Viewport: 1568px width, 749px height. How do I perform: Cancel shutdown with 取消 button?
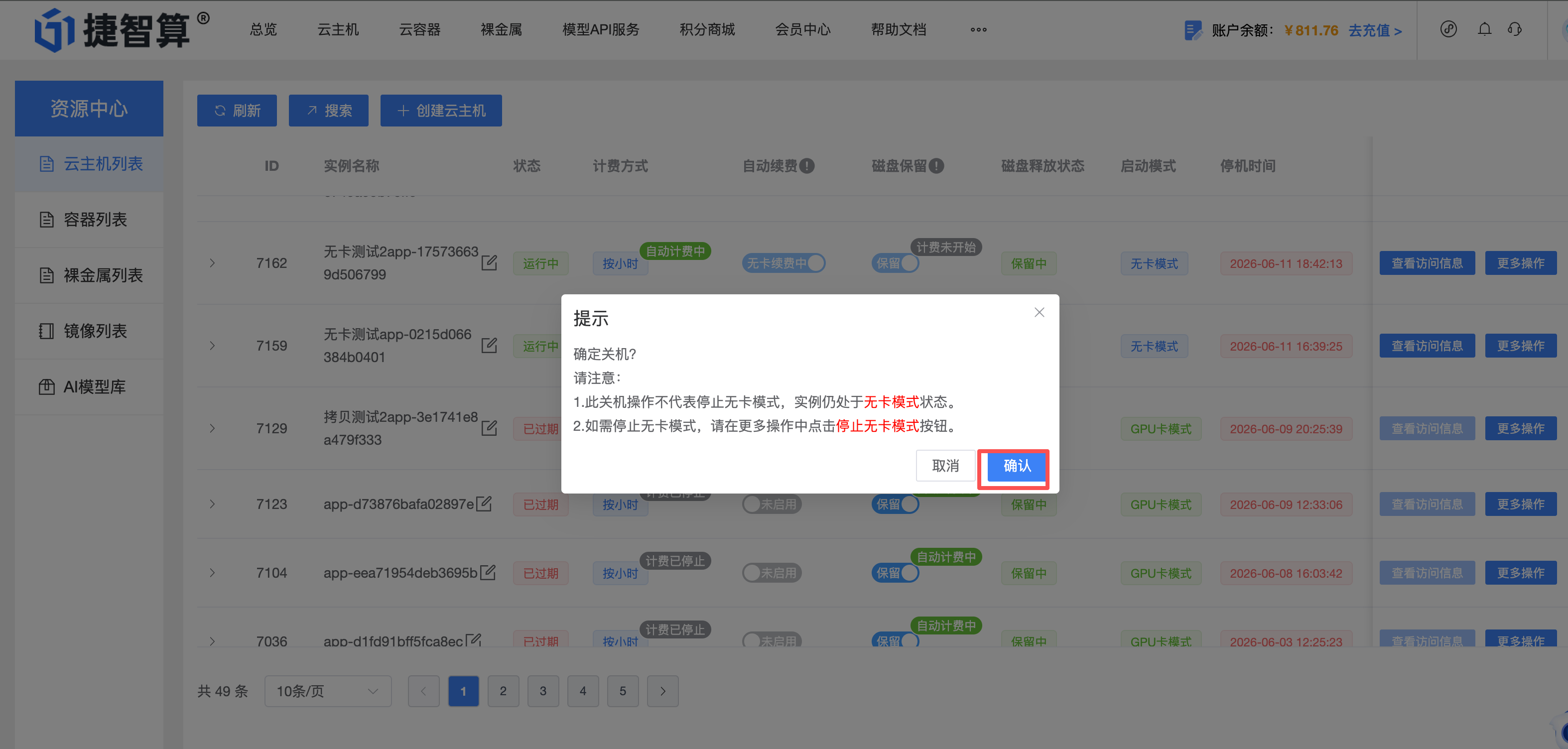945,466
